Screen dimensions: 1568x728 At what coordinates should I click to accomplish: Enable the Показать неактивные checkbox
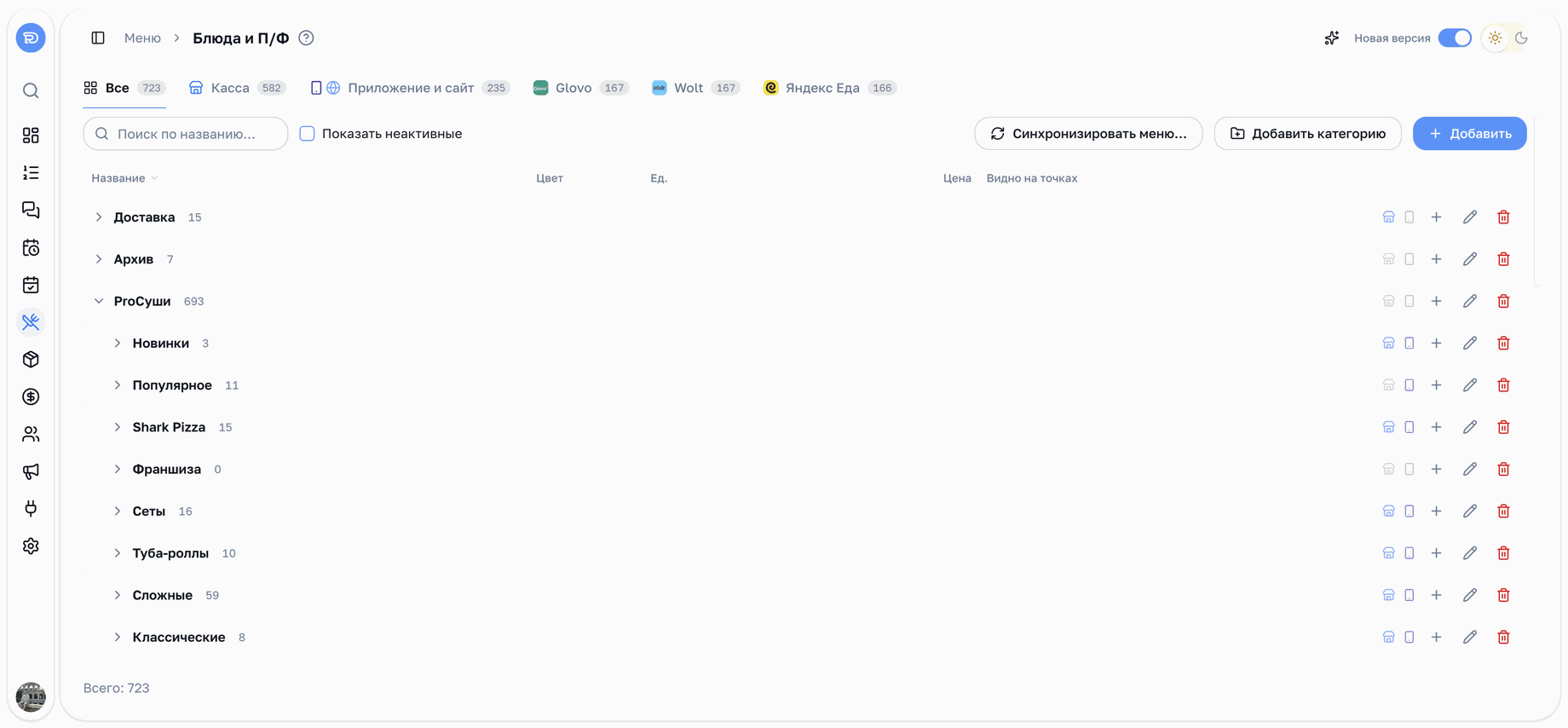pyautogui.click(x=307, y=134)
